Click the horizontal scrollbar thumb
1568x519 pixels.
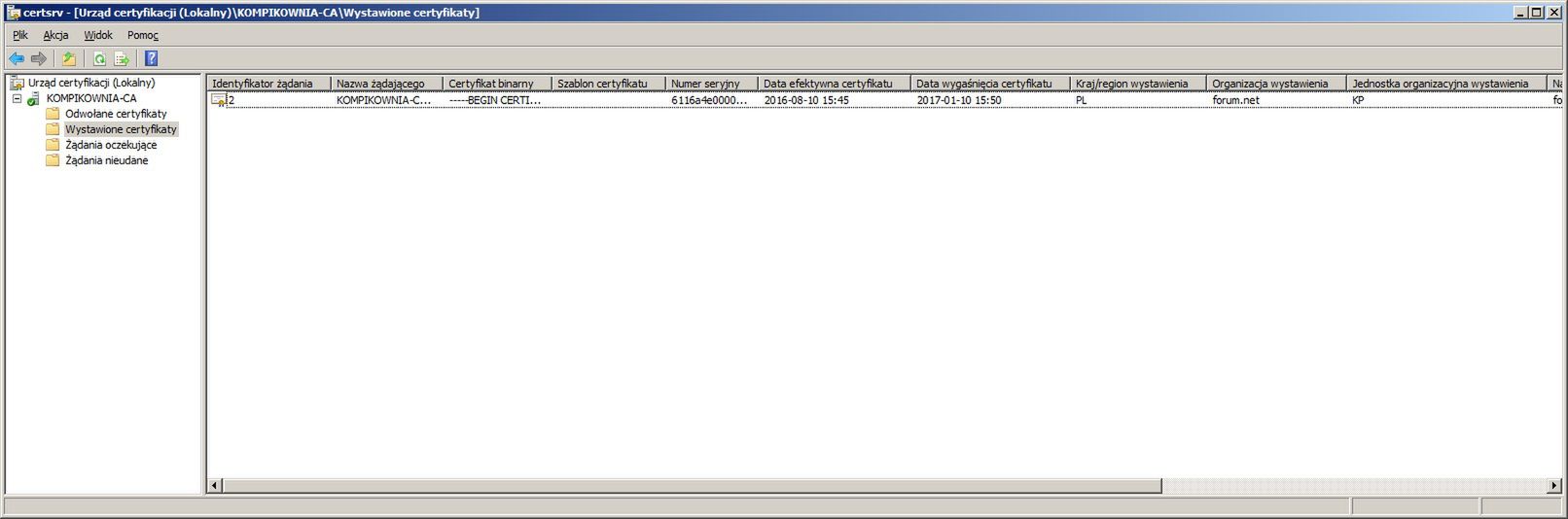click(x=693, y=485)
